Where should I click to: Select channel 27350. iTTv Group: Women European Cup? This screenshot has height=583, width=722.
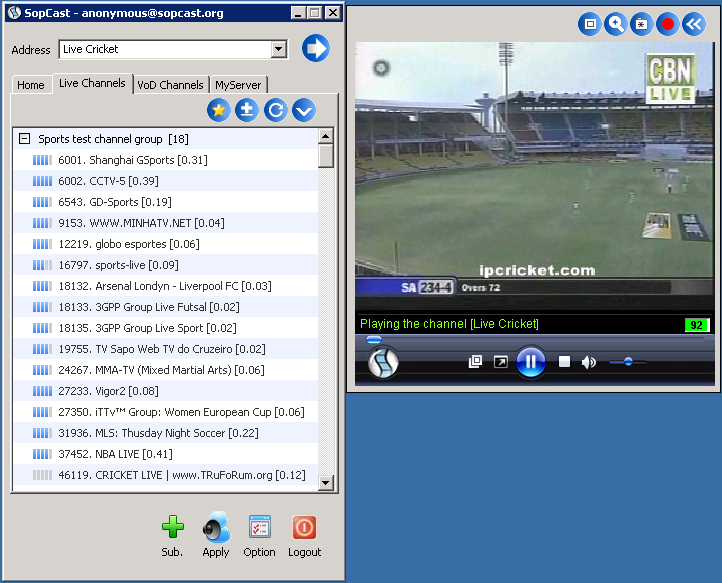(x=166, y=412)
